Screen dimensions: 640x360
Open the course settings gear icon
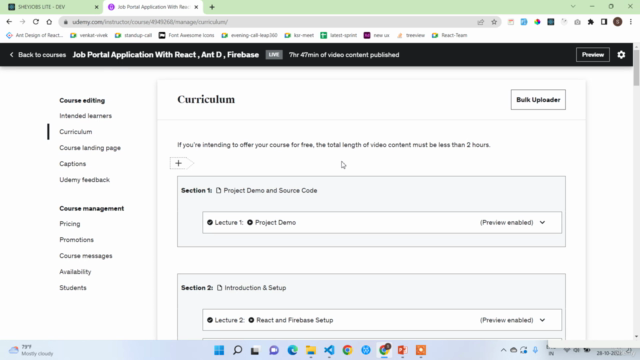(x=621, y=55)
